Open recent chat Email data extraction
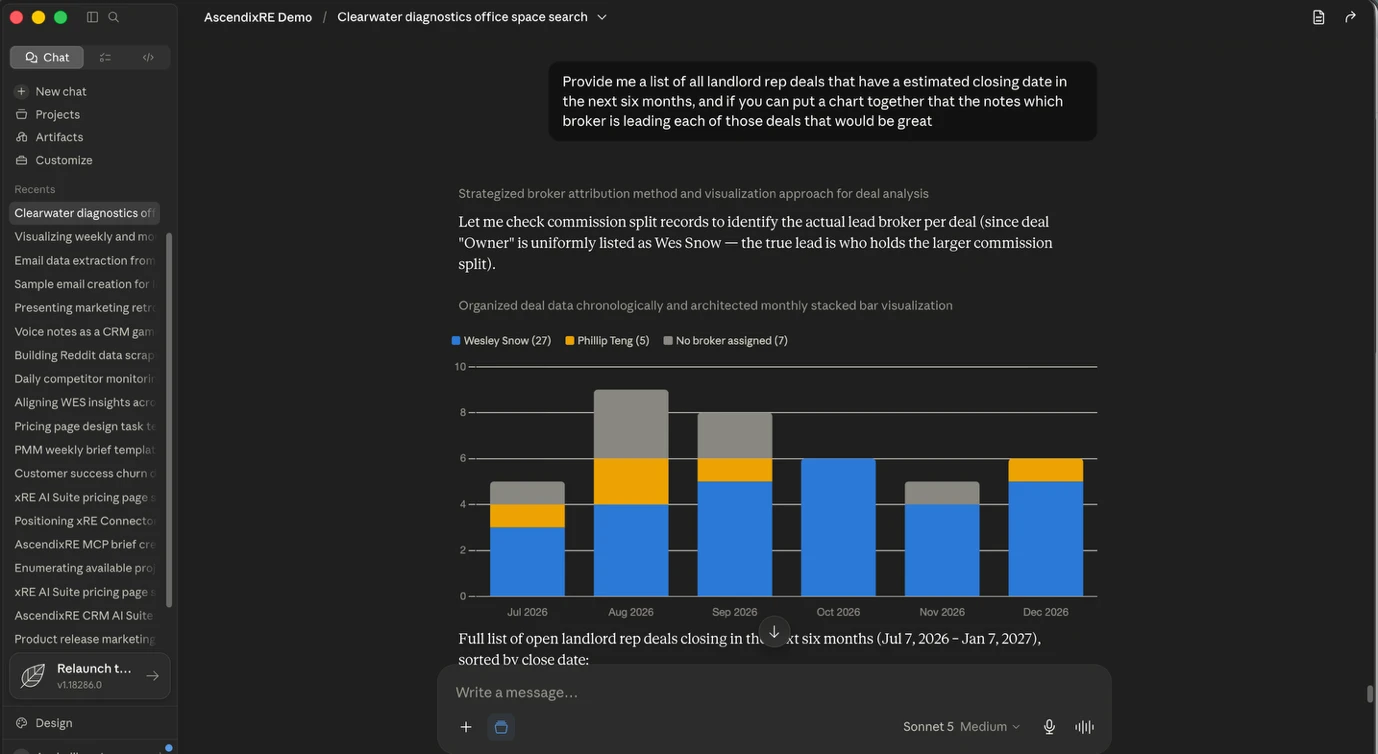This screenshot has height=754, width=1378. 84,260
